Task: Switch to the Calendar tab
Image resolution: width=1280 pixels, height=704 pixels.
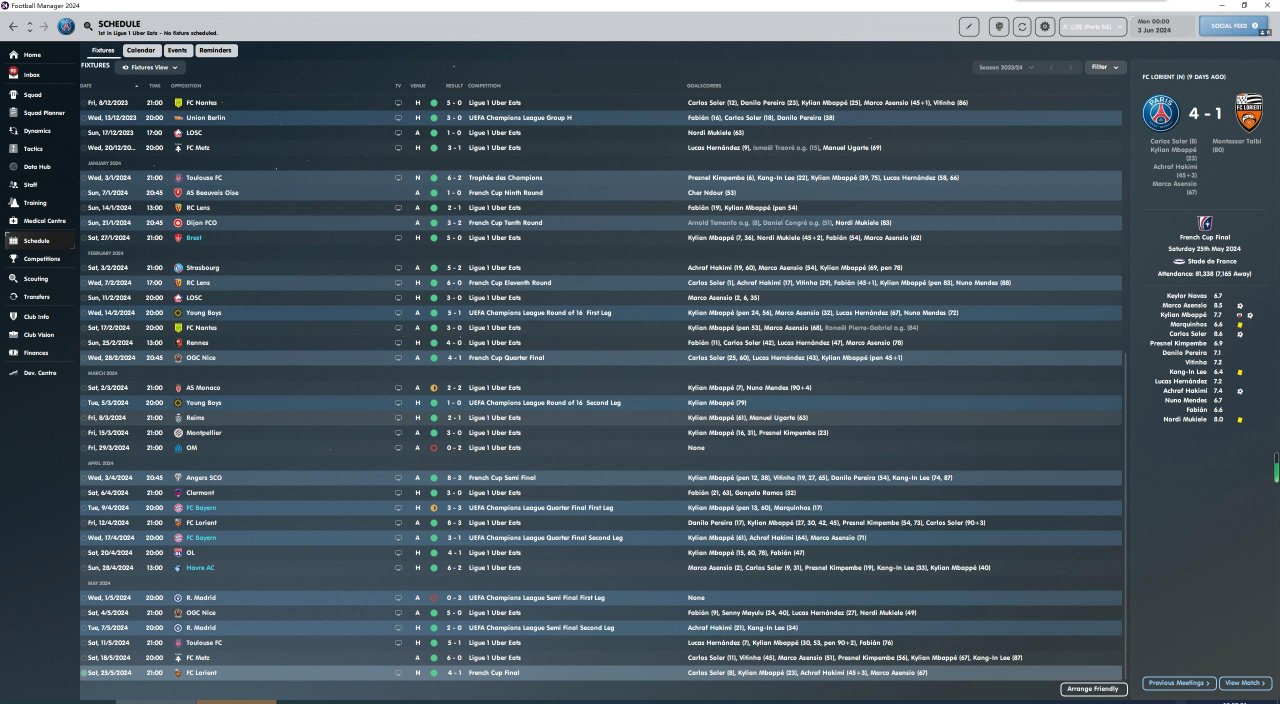Action: click(x=140, y=50)
